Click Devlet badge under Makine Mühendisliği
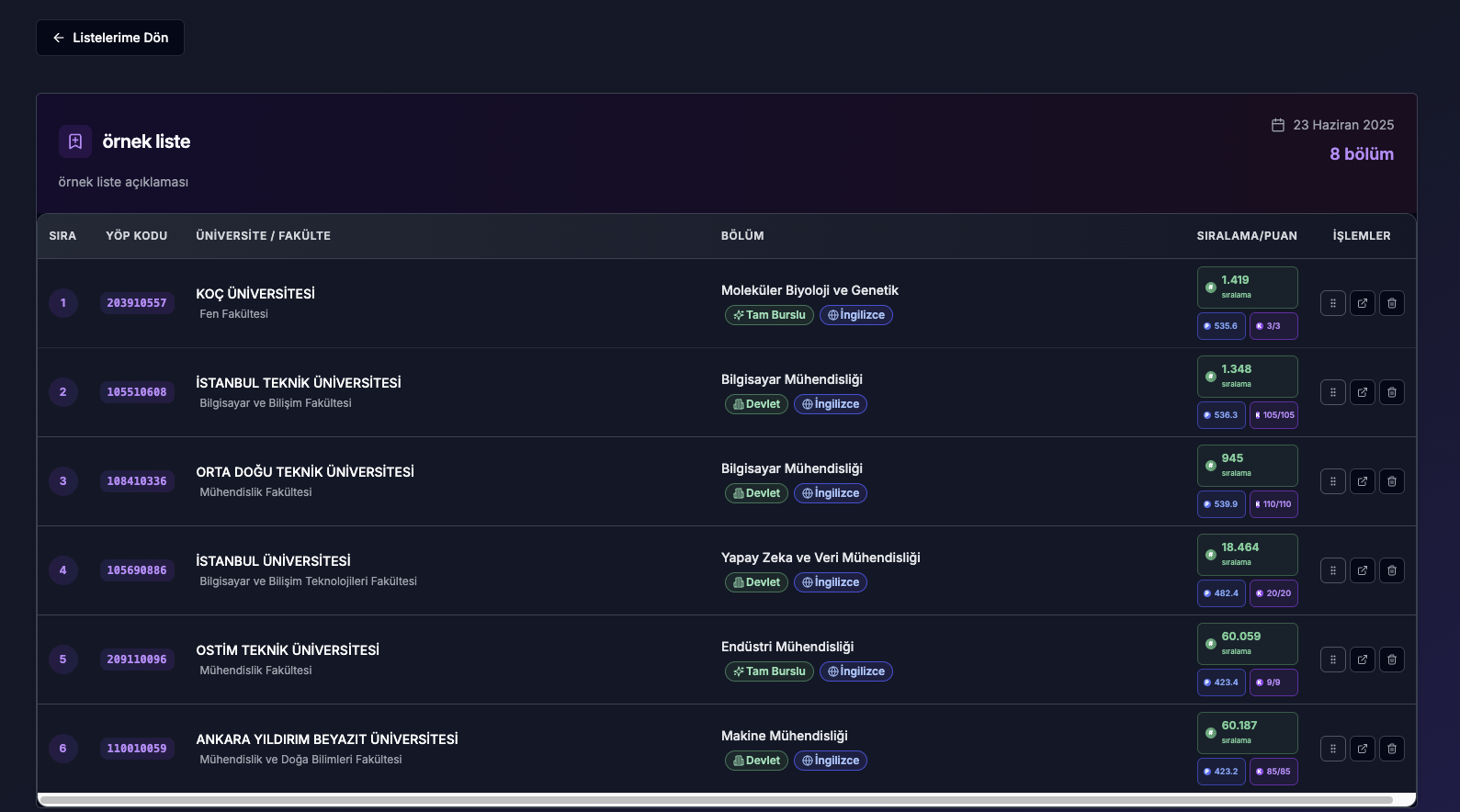The width and height of the screenshot is (1460, 812). tap(756, 761)
